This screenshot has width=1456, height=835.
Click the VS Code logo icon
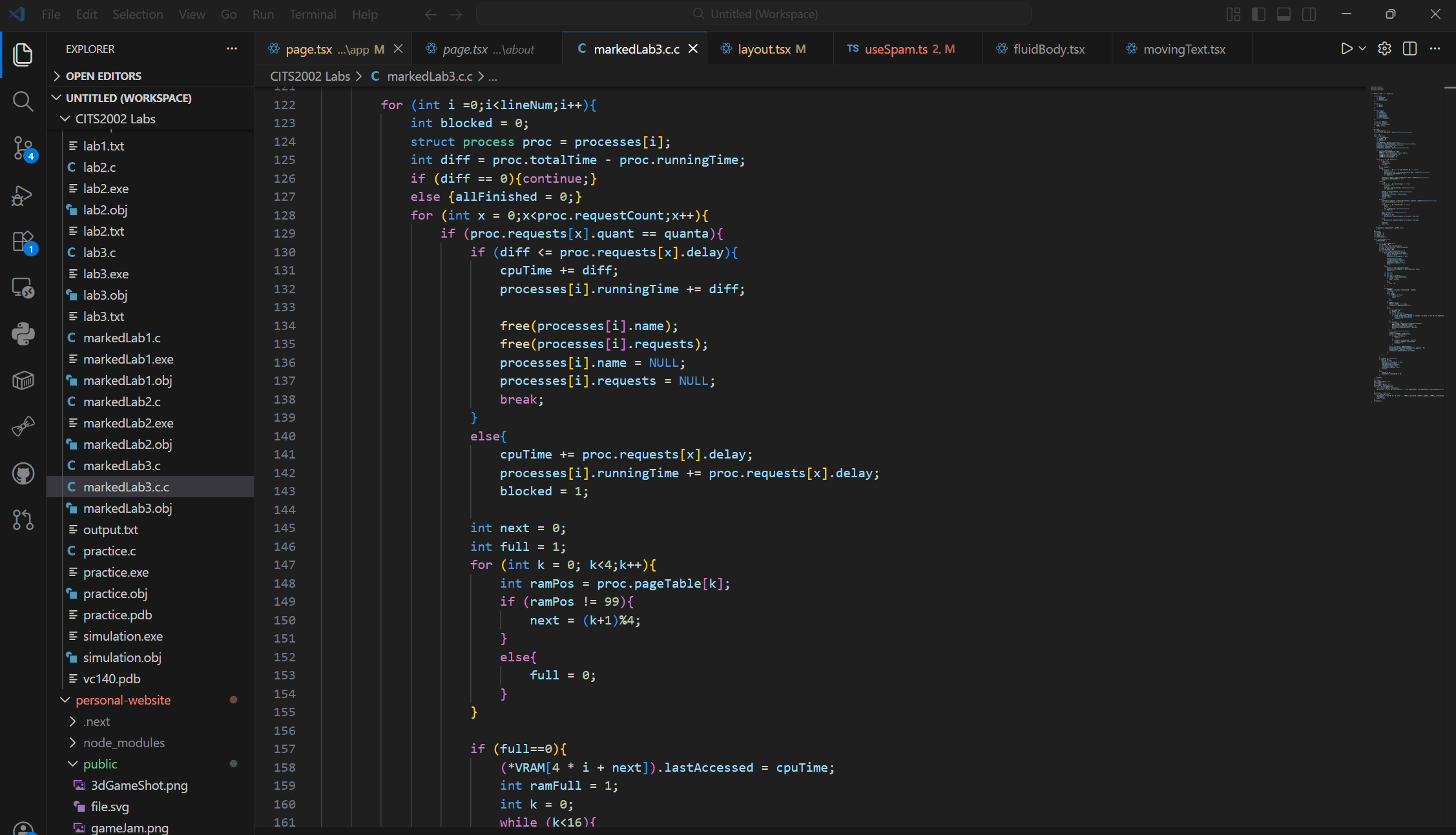[17, 14]
